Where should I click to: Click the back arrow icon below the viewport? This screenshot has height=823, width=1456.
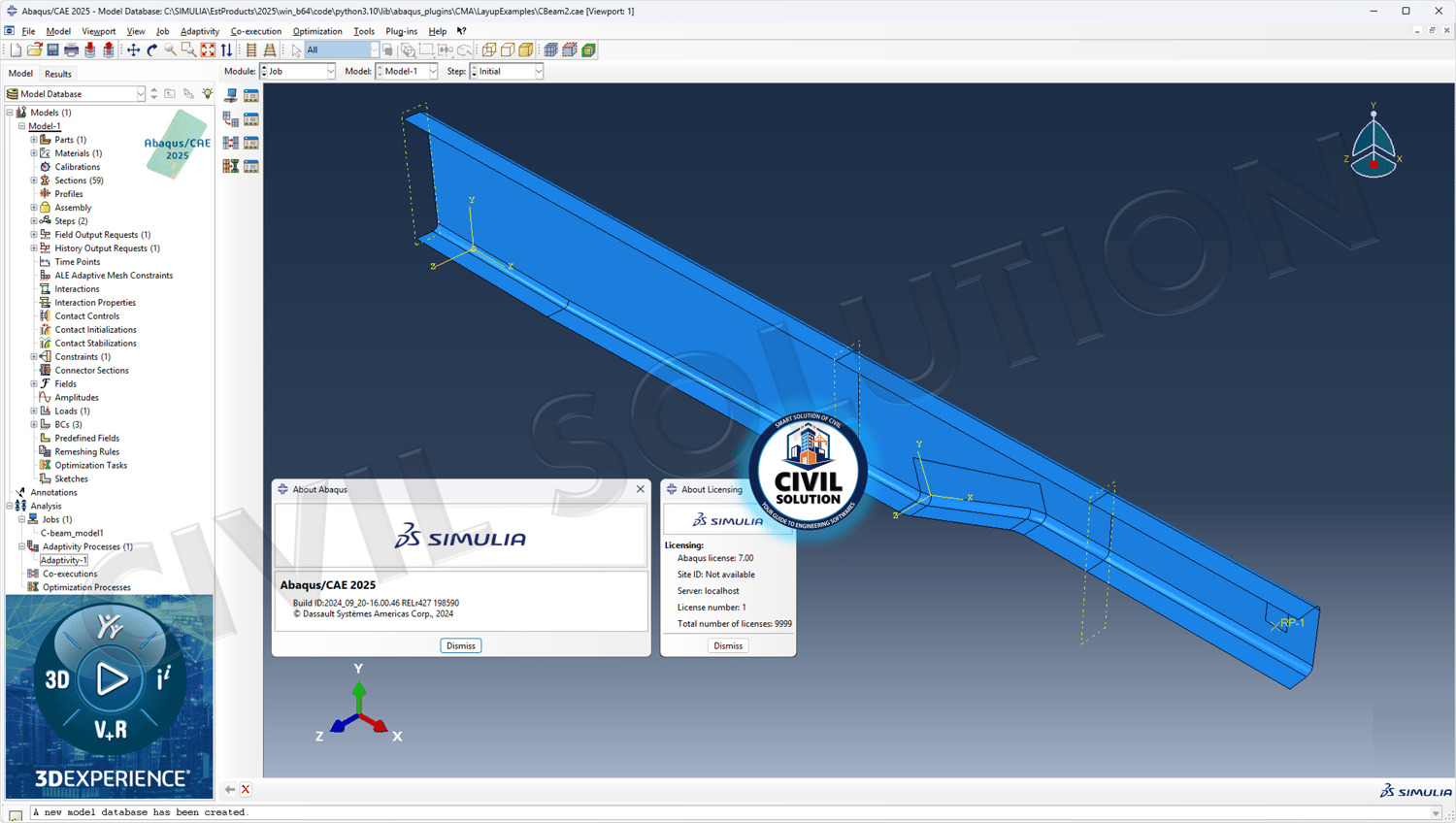230,790
